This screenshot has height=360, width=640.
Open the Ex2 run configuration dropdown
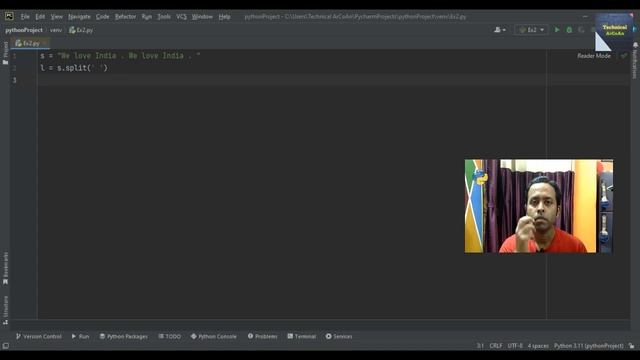531,30
